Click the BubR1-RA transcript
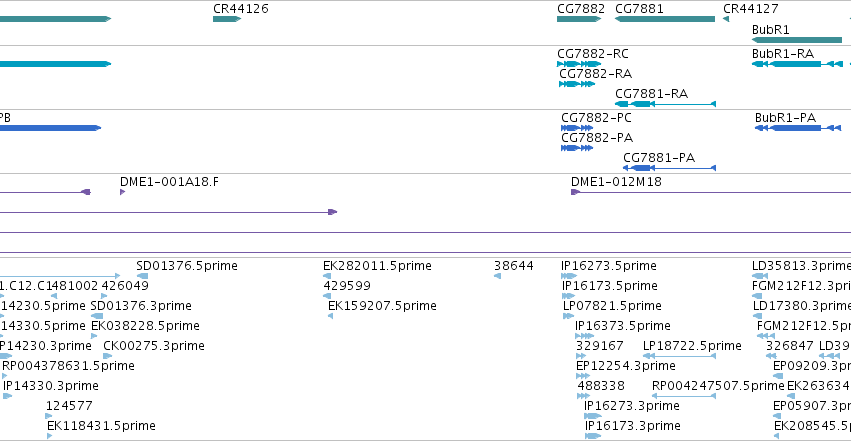 [797, 64]
